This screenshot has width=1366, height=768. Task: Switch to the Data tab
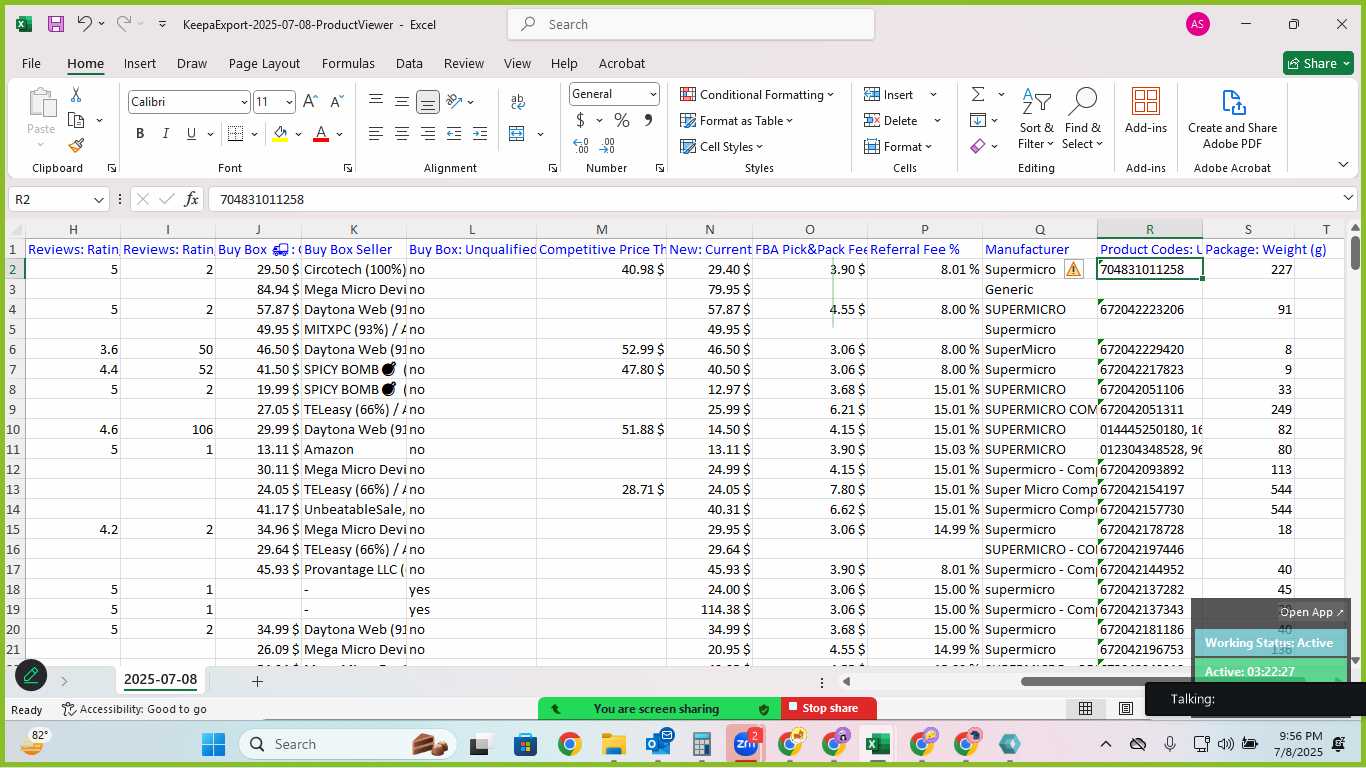409,63
